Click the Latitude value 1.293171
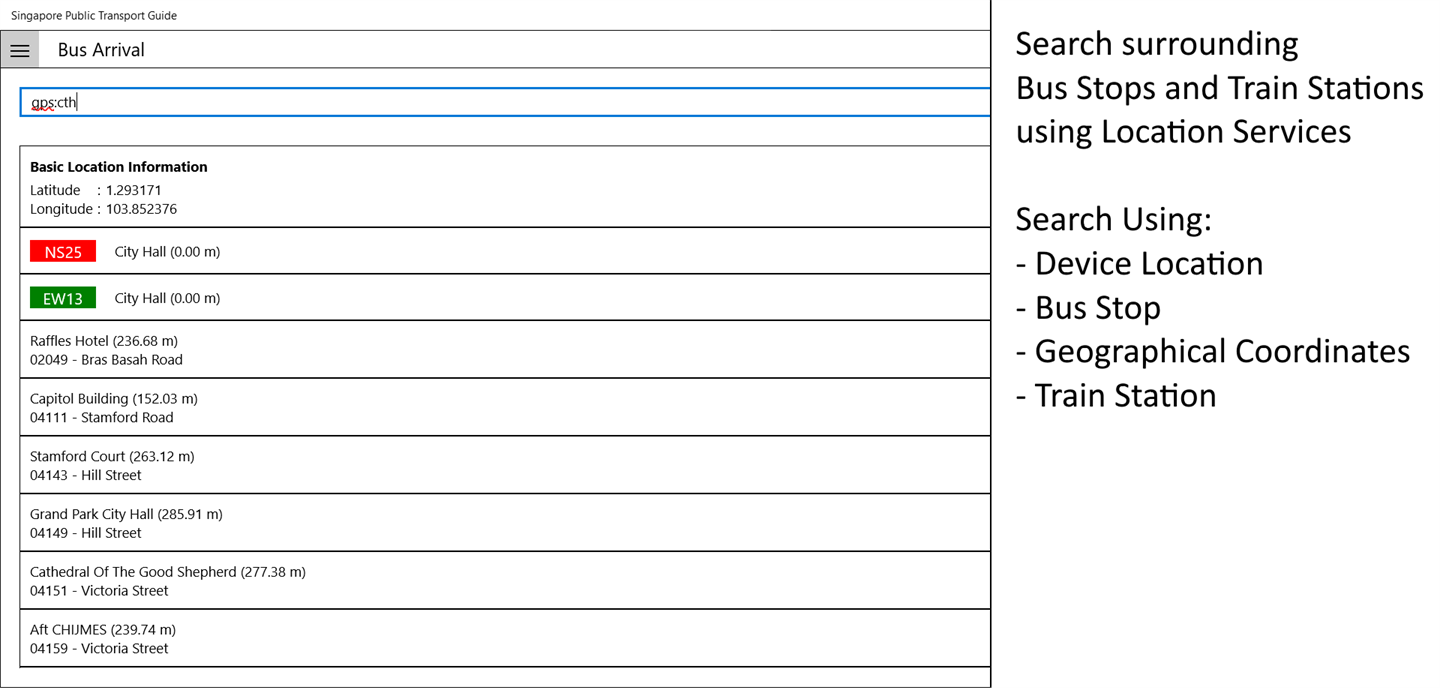This screenshot has width=1440, height=688. pyautogui.click(x=133, y=190)
